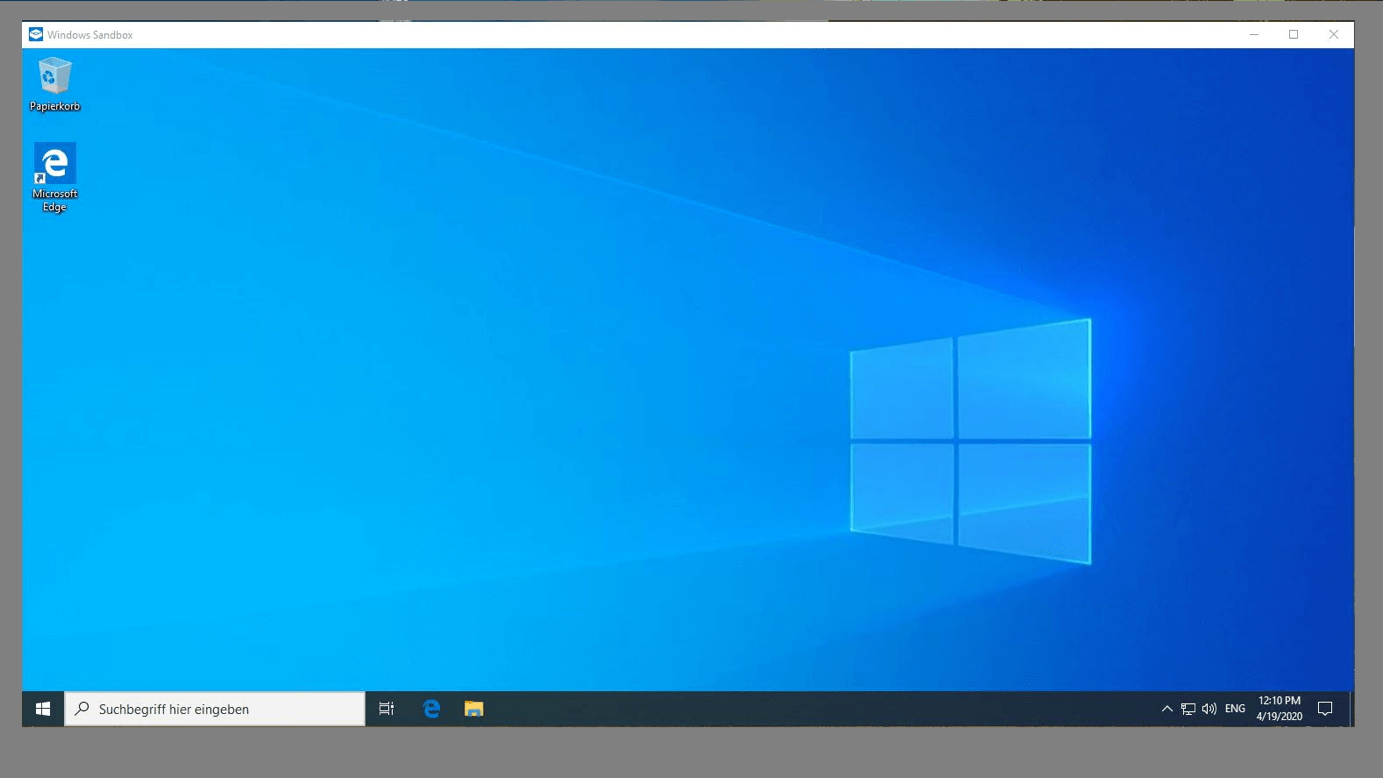
Task: Show hidden tray icons chevron
Action: pos(1167,709)
